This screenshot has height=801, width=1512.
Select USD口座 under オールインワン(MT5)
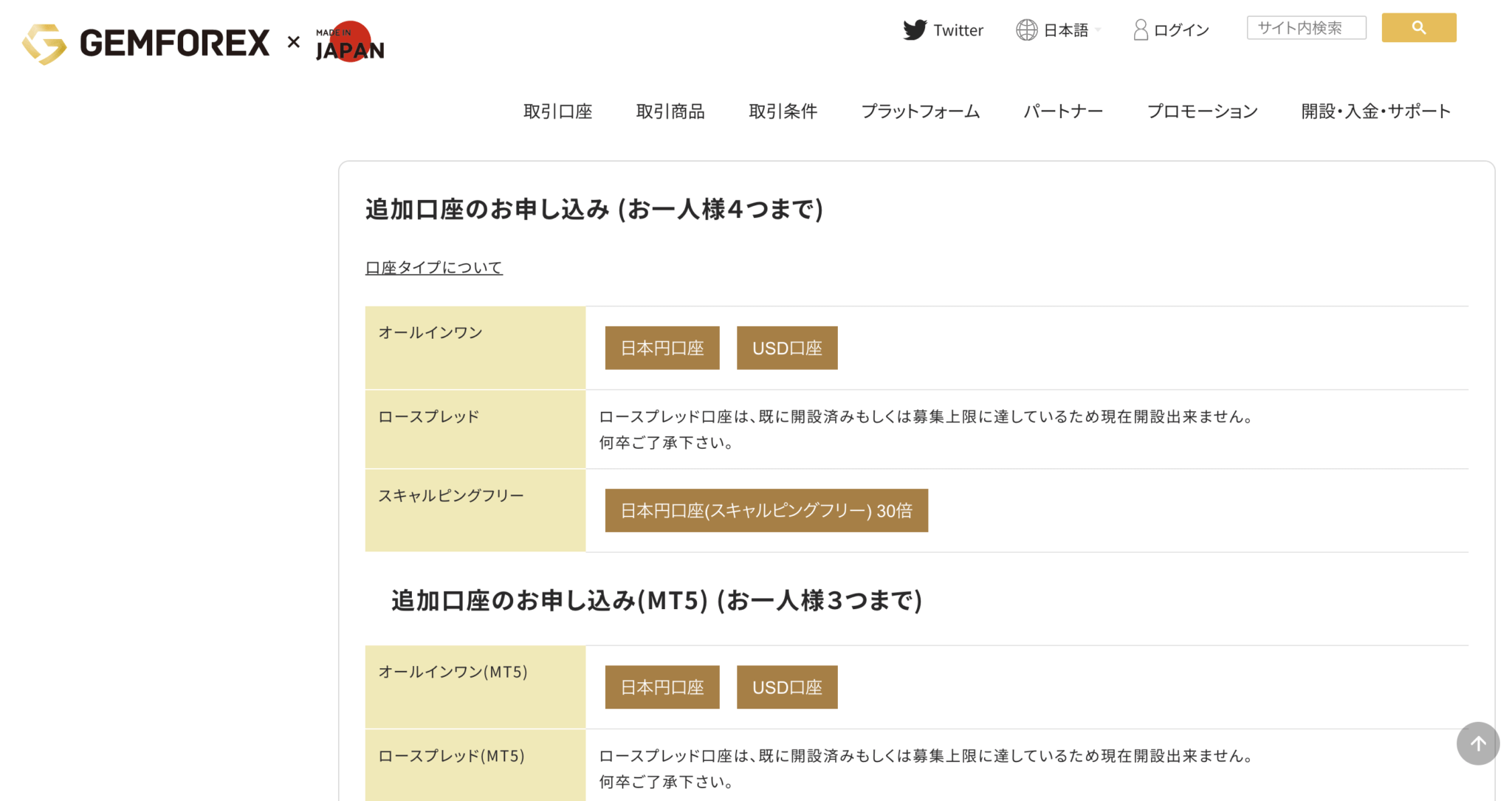coord(786,687)
